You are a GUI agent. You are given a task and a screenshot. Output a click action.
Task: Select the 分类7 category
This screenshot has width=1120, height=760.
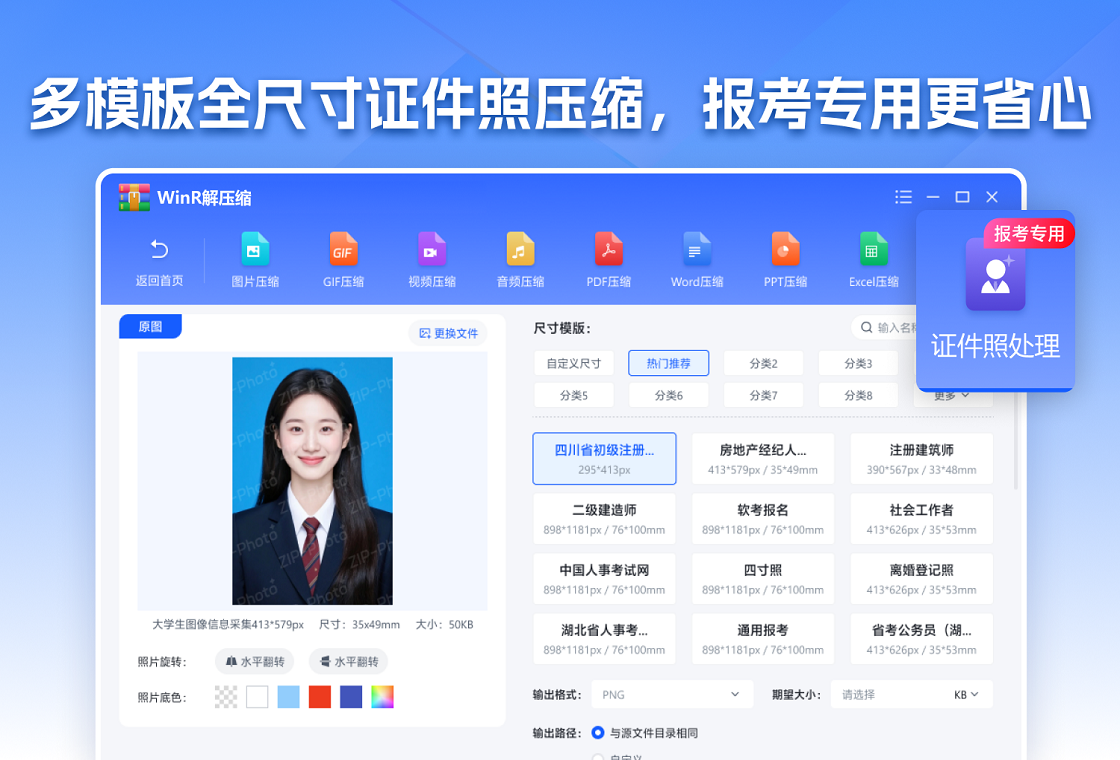click(764, 395)
